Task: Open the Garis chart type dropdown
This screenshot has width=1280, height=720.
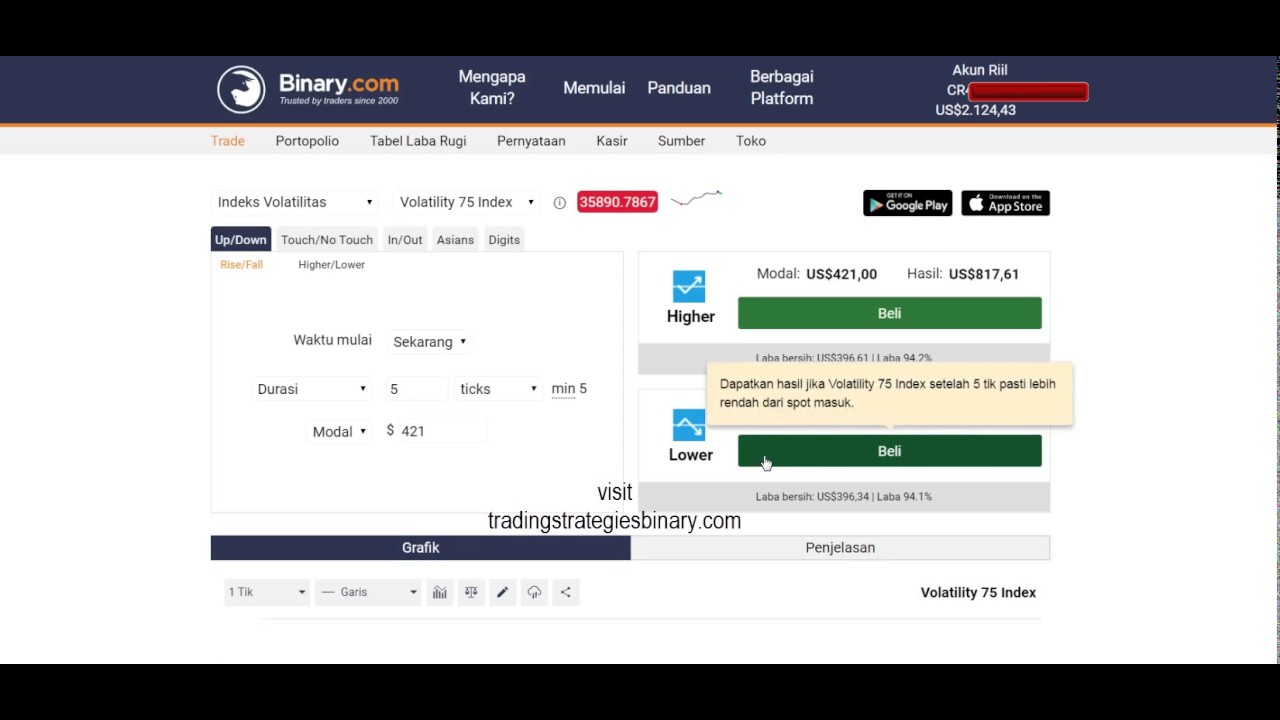Action: (x=368, y=592)
